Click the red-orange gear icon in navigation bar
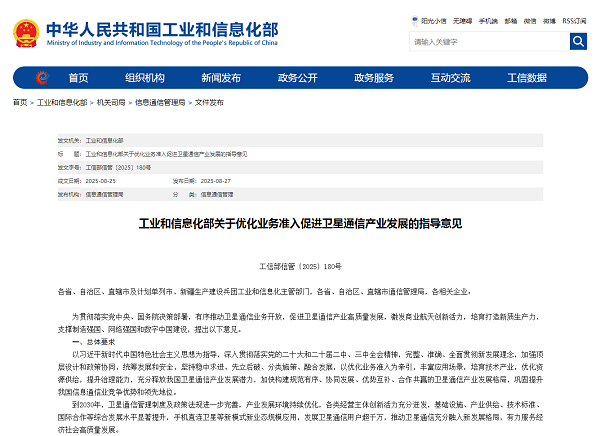The height and width of the screenshot is (436, 600). 42,78
